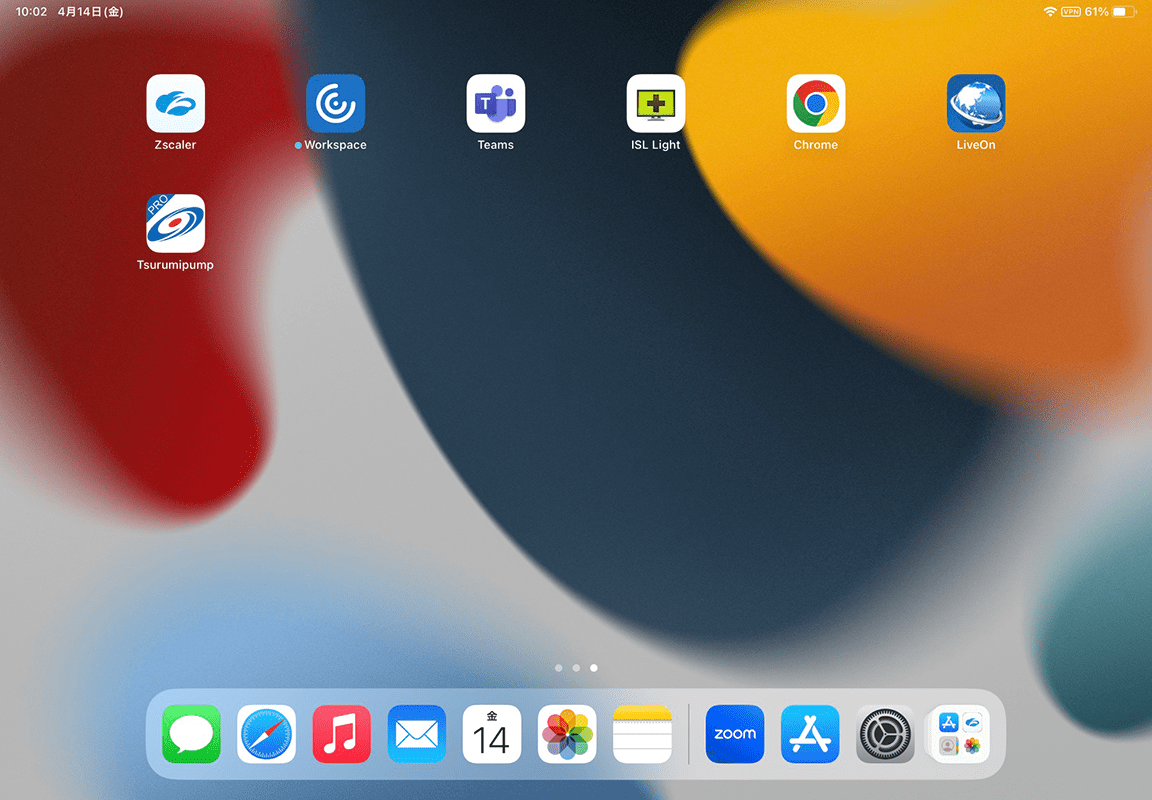This screenshot has width=1152, height=800.
Task: Open the Photos app in dock
Action: point(566,734)
